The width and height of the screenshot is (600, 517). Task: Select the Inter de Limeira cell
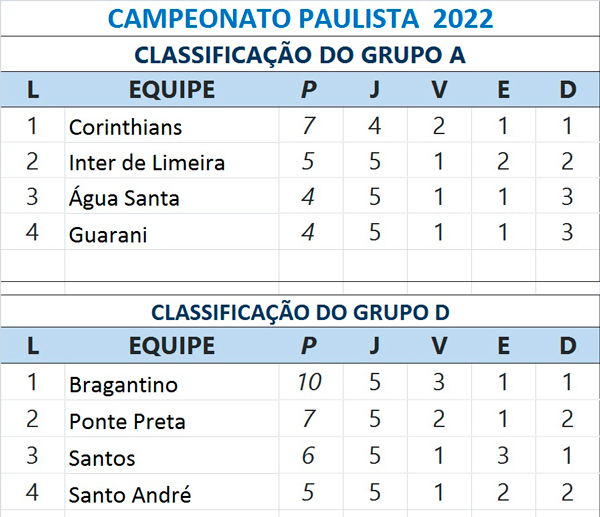(x=147, y=163)
